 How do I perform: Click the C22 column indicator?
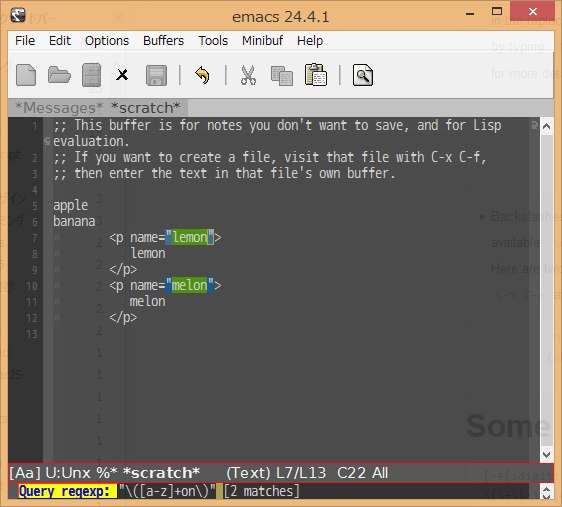click(x=351, y=473)
